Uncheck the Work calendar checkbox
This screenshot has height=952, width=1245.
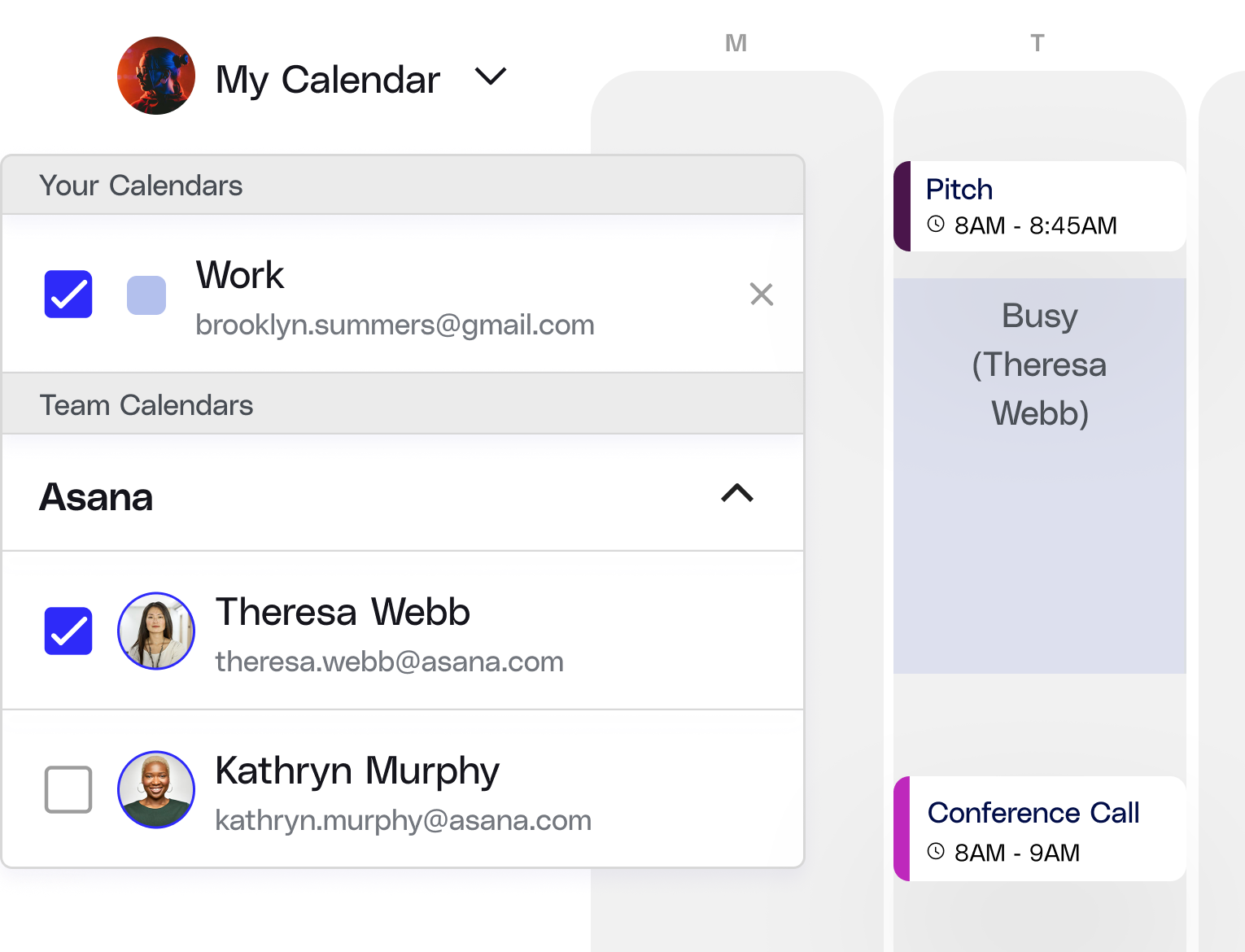click(x=68, y=295)
